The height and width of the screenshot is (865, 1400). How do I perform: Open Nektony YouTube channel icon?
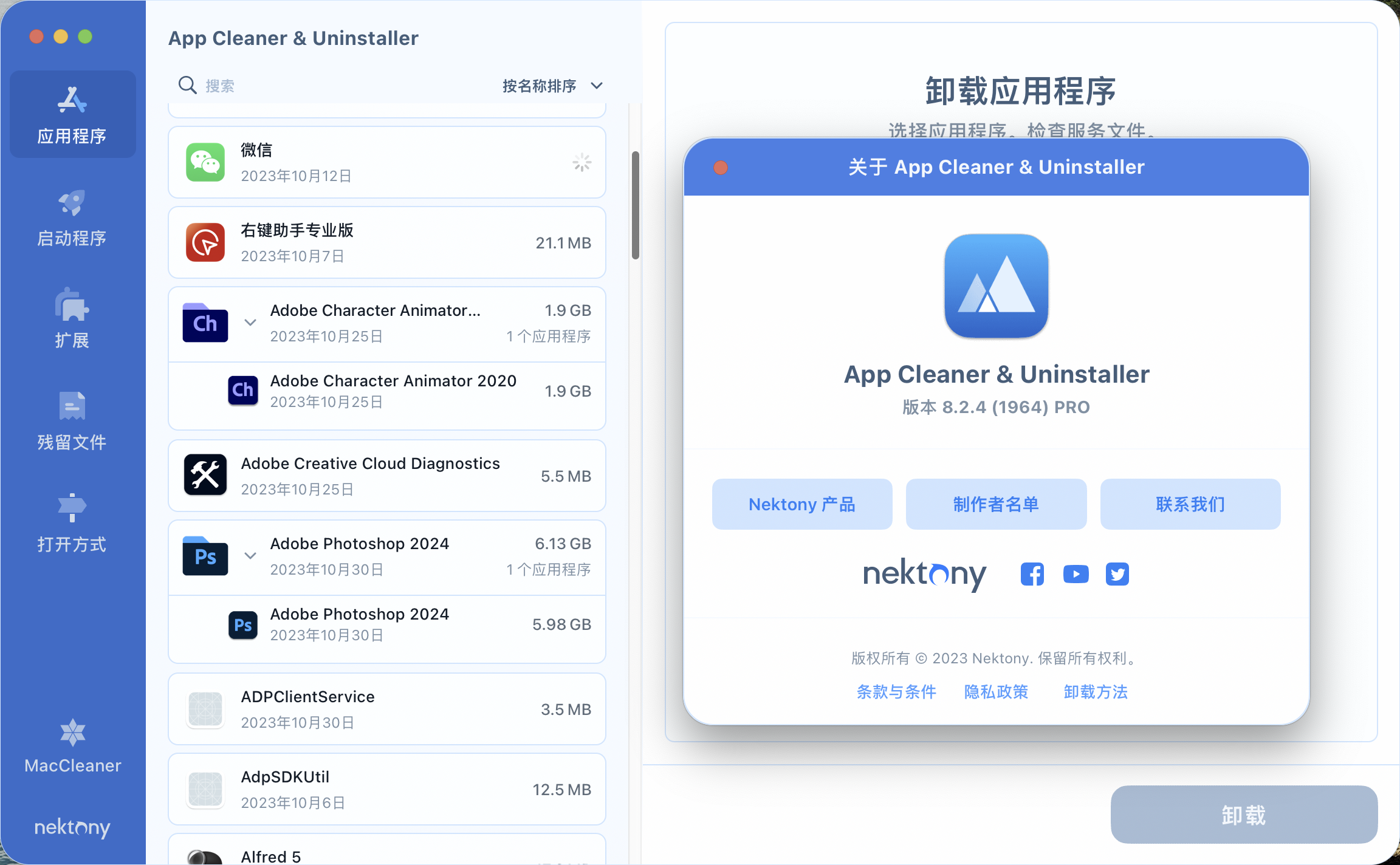pos(1076,574)
